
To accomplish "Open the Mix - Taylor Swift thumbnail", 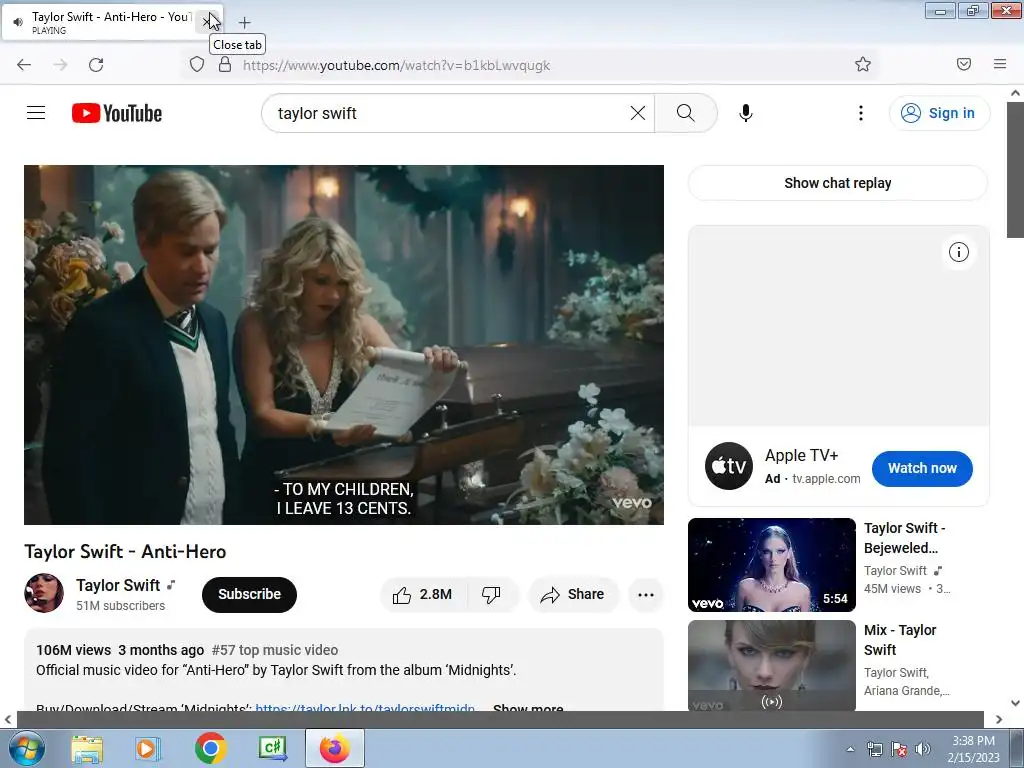I will coord(771,665).
